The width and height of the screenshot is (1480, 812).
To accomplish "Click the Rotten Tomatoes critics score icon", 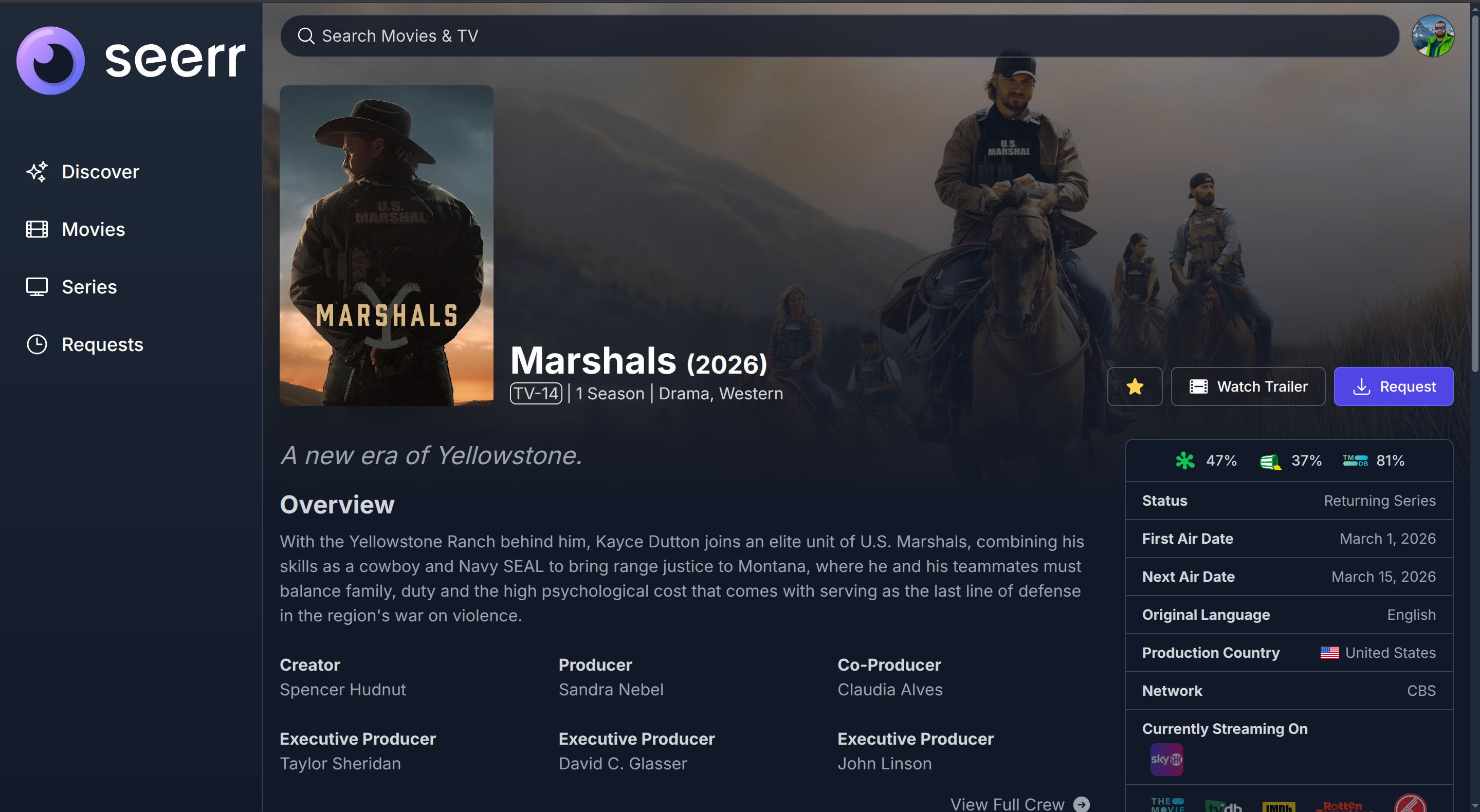I will (1185, 460).
